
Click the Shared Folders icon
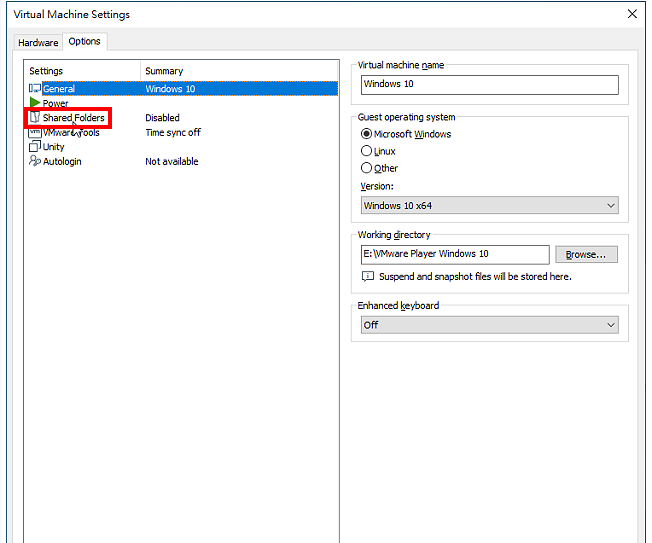point(35,118)
